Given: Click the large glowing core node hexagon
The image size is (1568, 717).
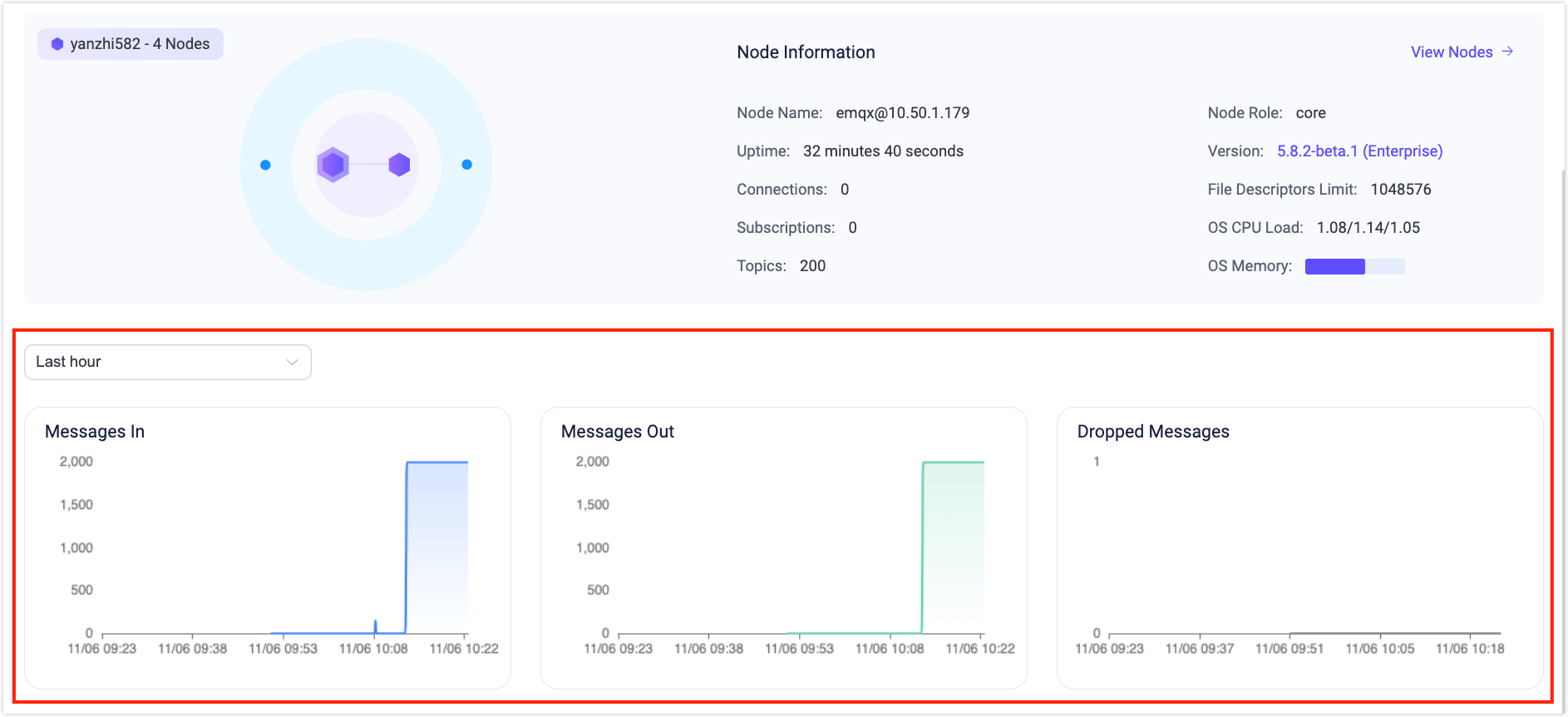Looking at the screenshot, I should (333, 165).
